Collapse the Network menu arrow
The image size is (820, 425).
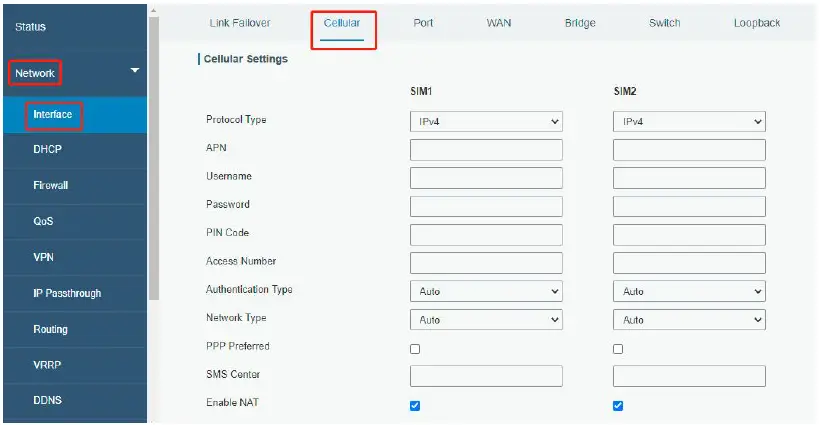coord(135,71)
